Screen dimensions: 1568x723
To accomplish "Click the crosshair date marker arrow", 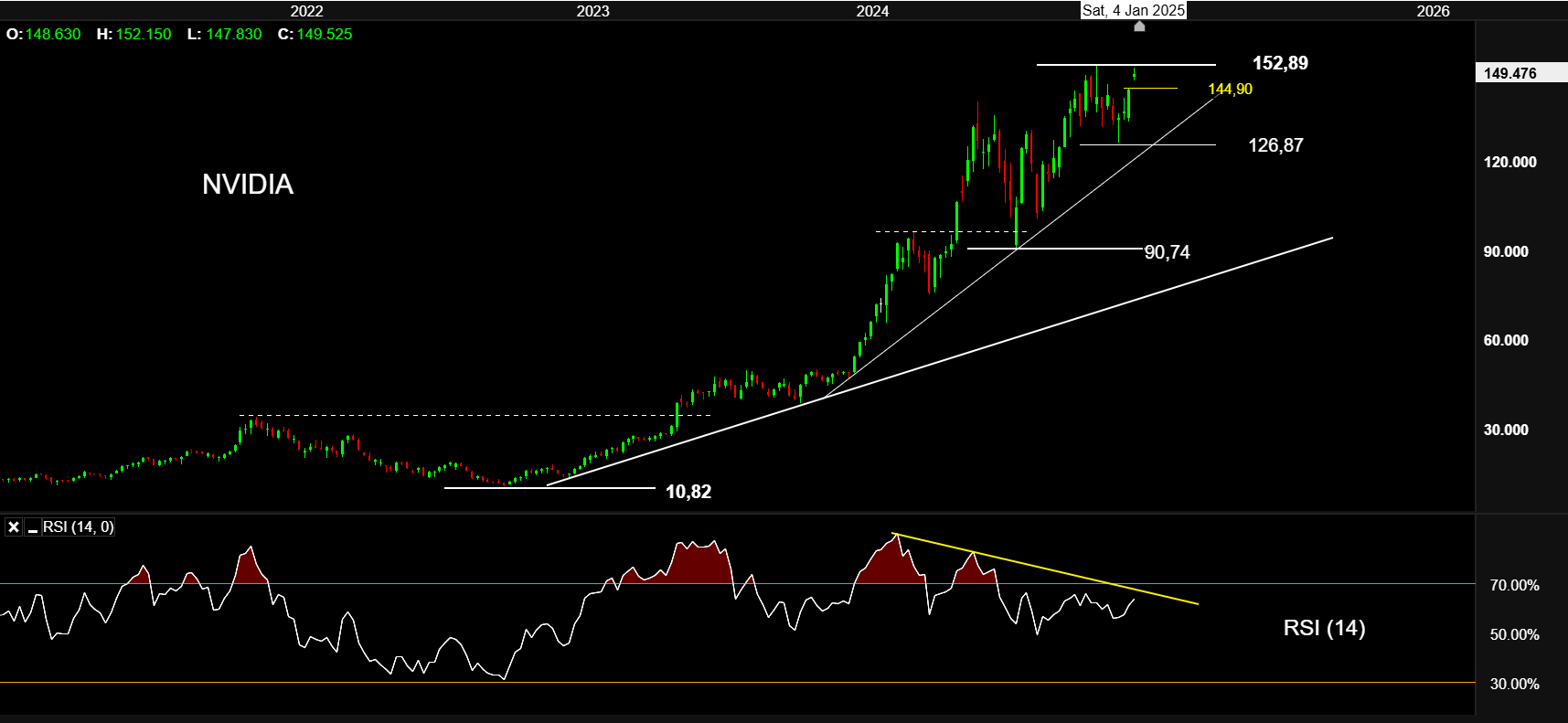I will 1139,27.
